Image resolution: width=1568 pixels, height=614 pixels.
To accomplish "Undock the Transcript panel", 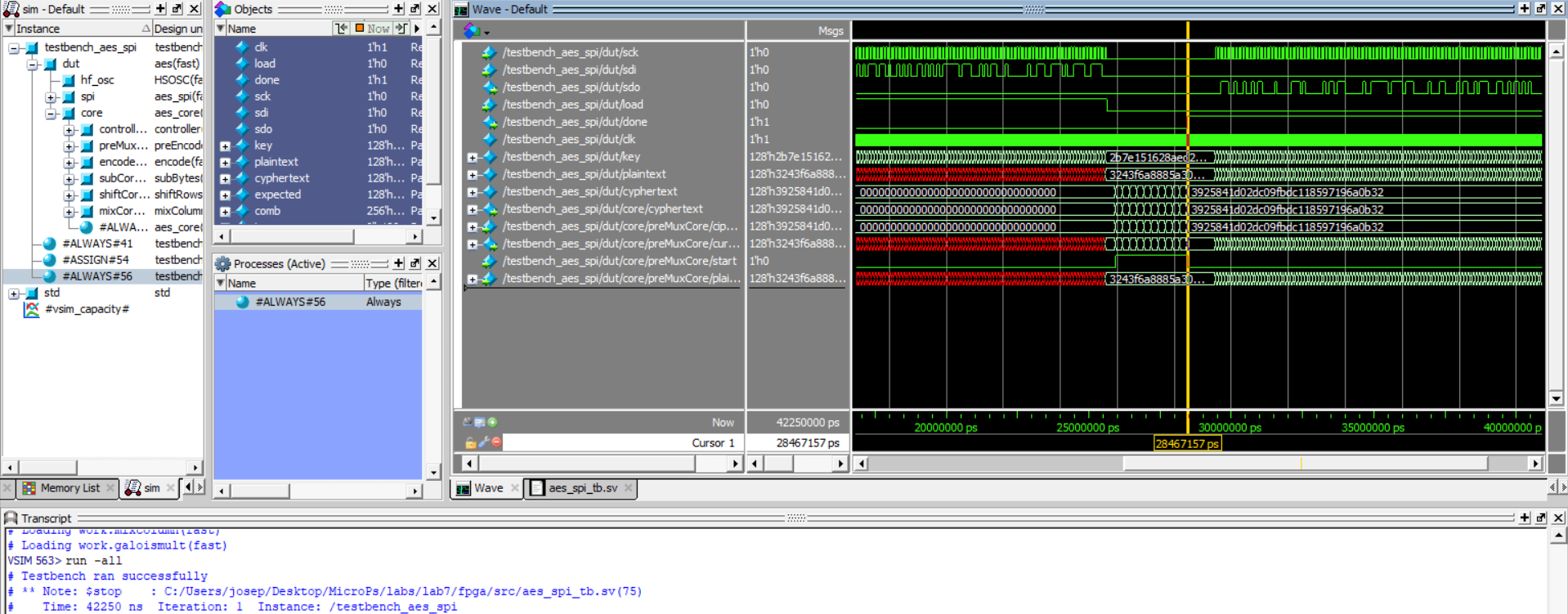I will click(x=1541, y=518).
